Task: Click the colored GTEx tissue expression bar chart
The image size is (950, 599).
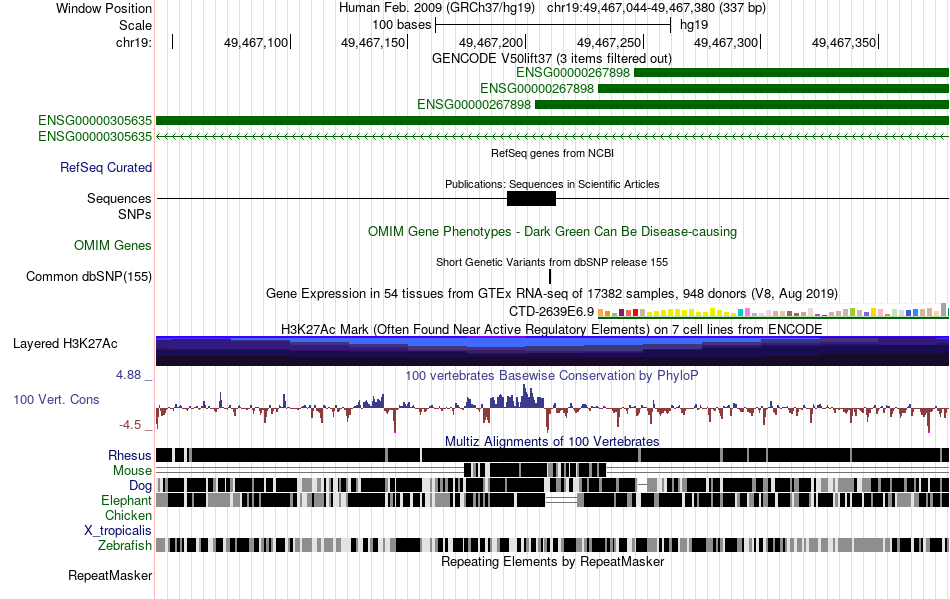Action: tap(773, 311)
